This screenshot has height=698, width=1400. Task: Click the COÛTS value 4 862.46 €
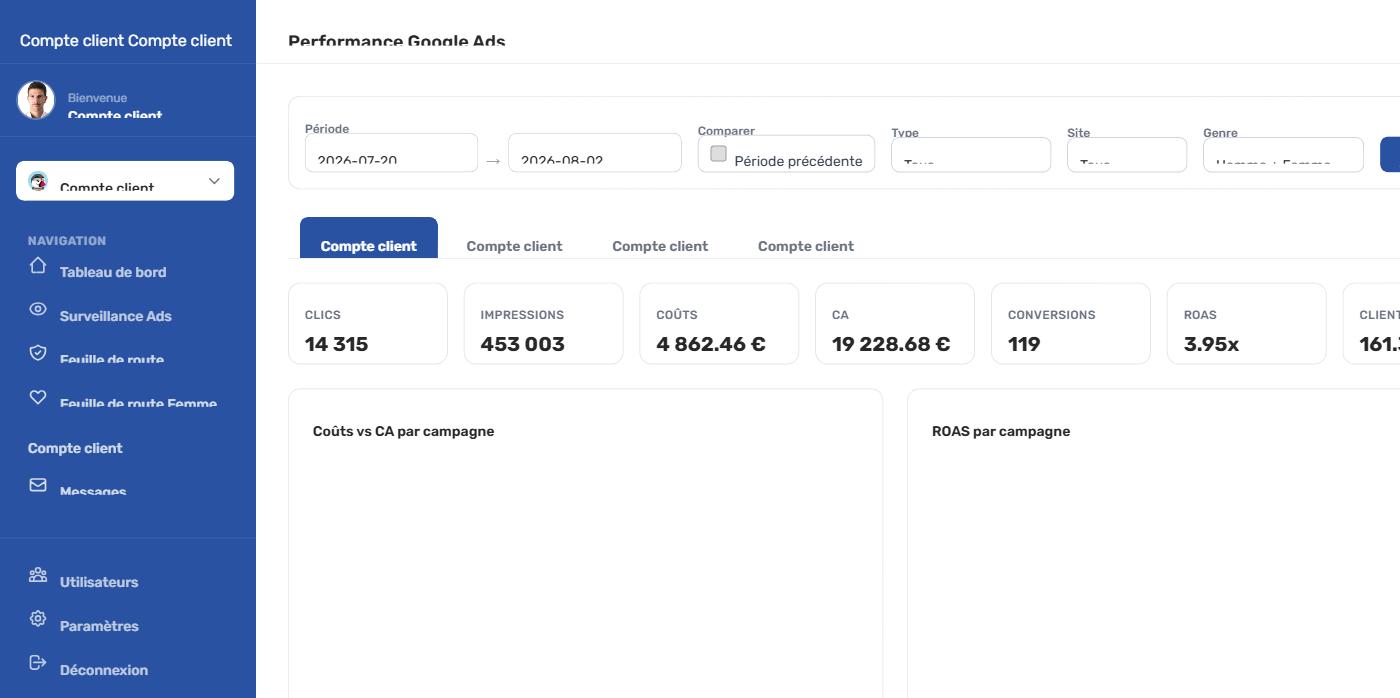tap(711, 344)
